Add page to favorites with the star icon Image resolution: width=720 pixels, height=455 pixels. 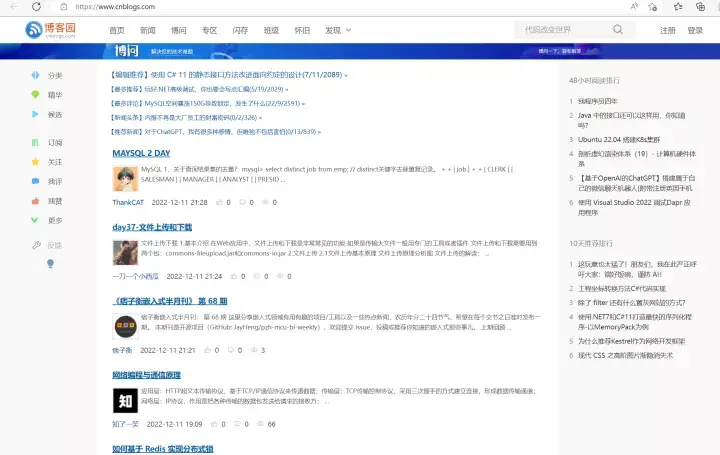tap(652, 6)
